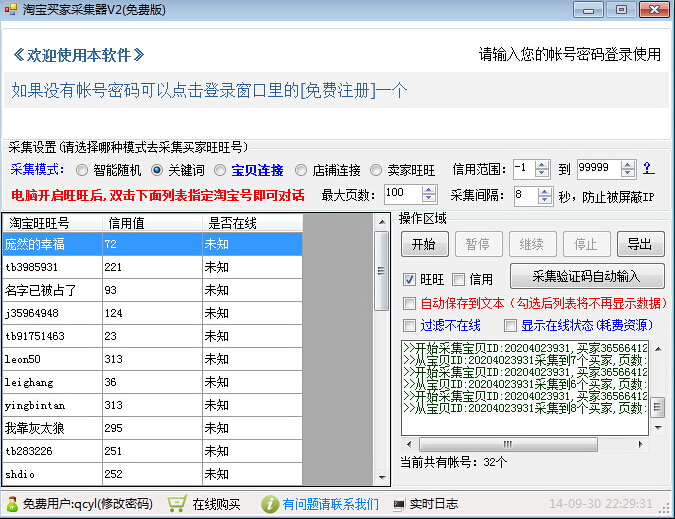Enable 过滤不在线 filter checkbox

[x=409, y=325]
